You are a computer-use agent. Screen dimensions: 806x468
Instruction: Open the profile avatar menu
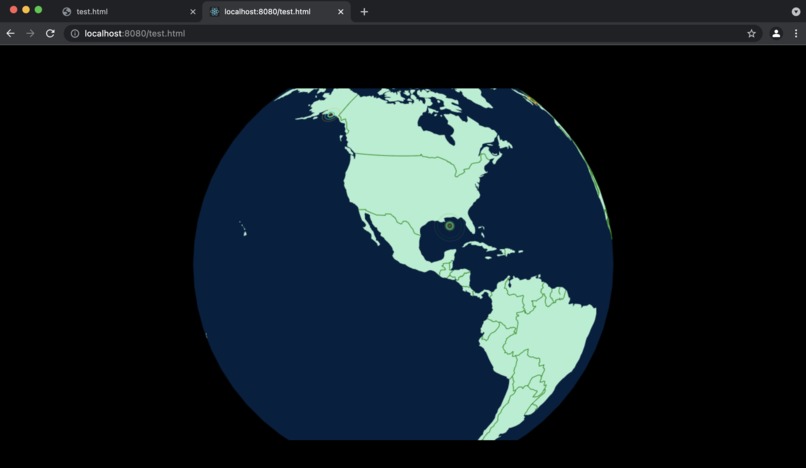[x=776, y=33]
